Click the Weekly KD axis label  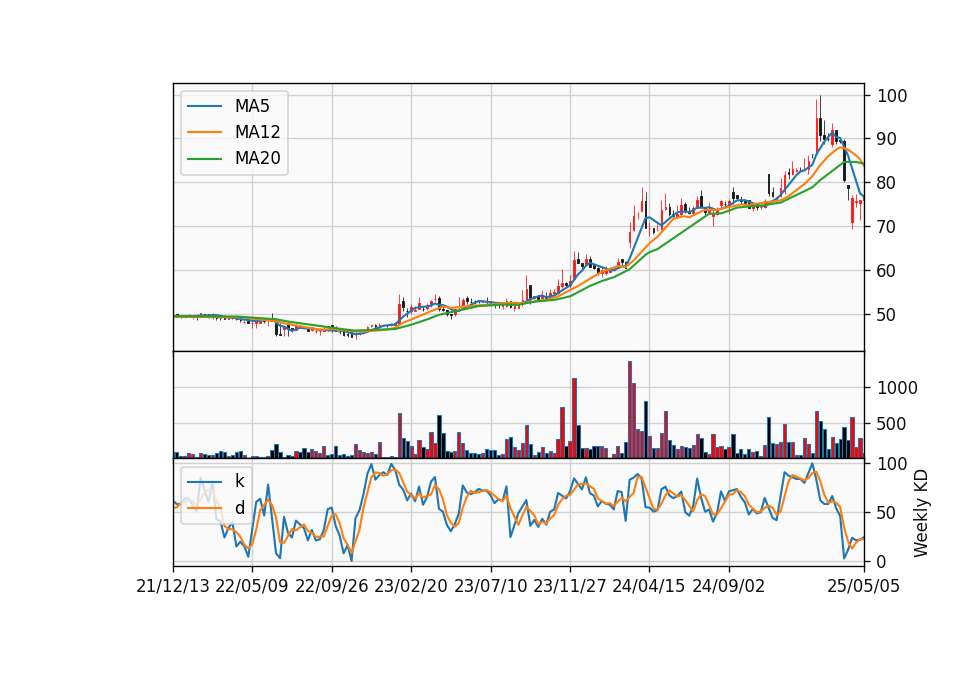[920, 513]
